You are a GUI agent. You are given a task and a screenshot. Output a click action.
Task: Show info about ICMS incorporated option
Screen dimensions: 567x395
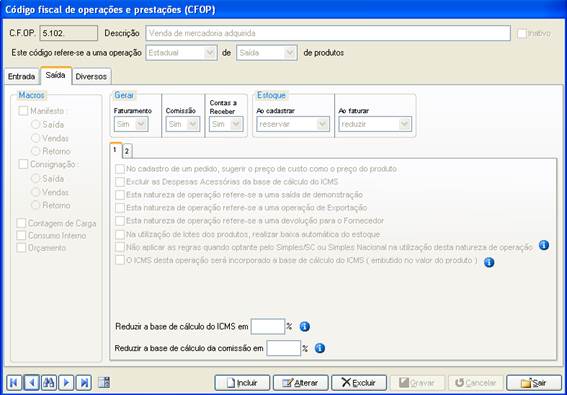(489, 262)
